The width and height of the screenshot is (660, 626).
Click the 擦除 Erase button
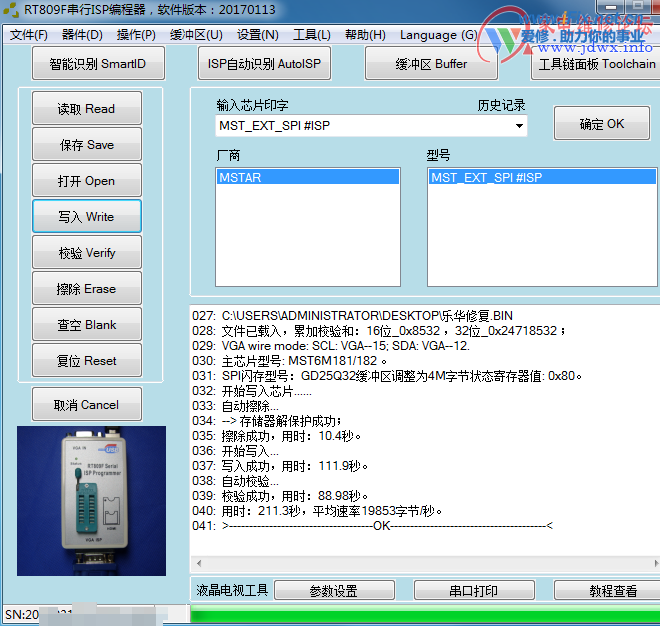(86, 289)
